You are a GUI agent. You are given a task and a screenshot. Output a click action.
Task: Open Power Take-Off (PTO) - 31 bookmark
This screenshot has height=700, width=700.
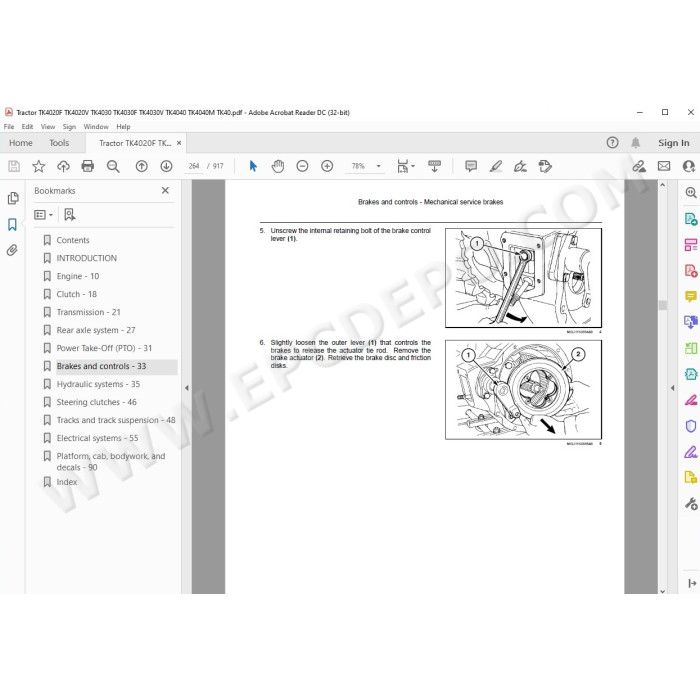104,348
